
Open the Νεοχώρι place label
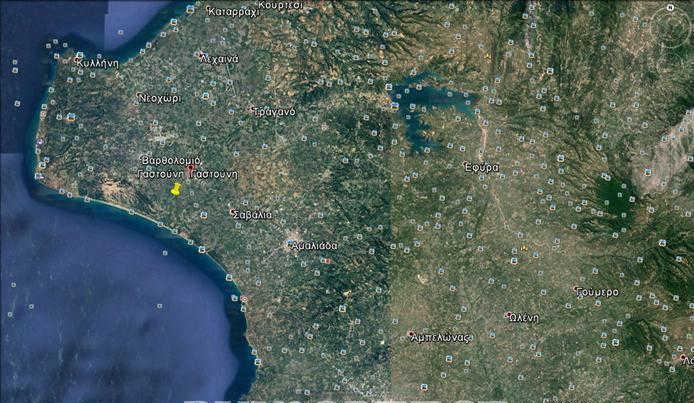(160, 99)
